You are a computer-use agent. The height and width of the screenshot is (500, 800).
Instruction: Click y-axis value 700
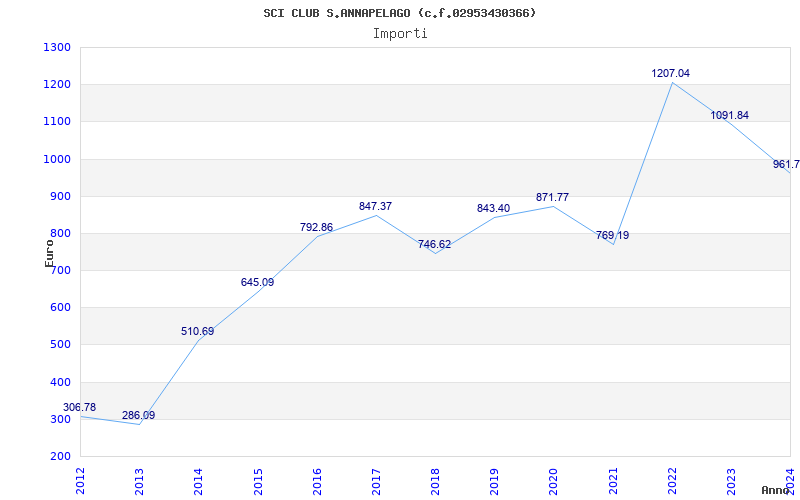(x=60, y=271)
